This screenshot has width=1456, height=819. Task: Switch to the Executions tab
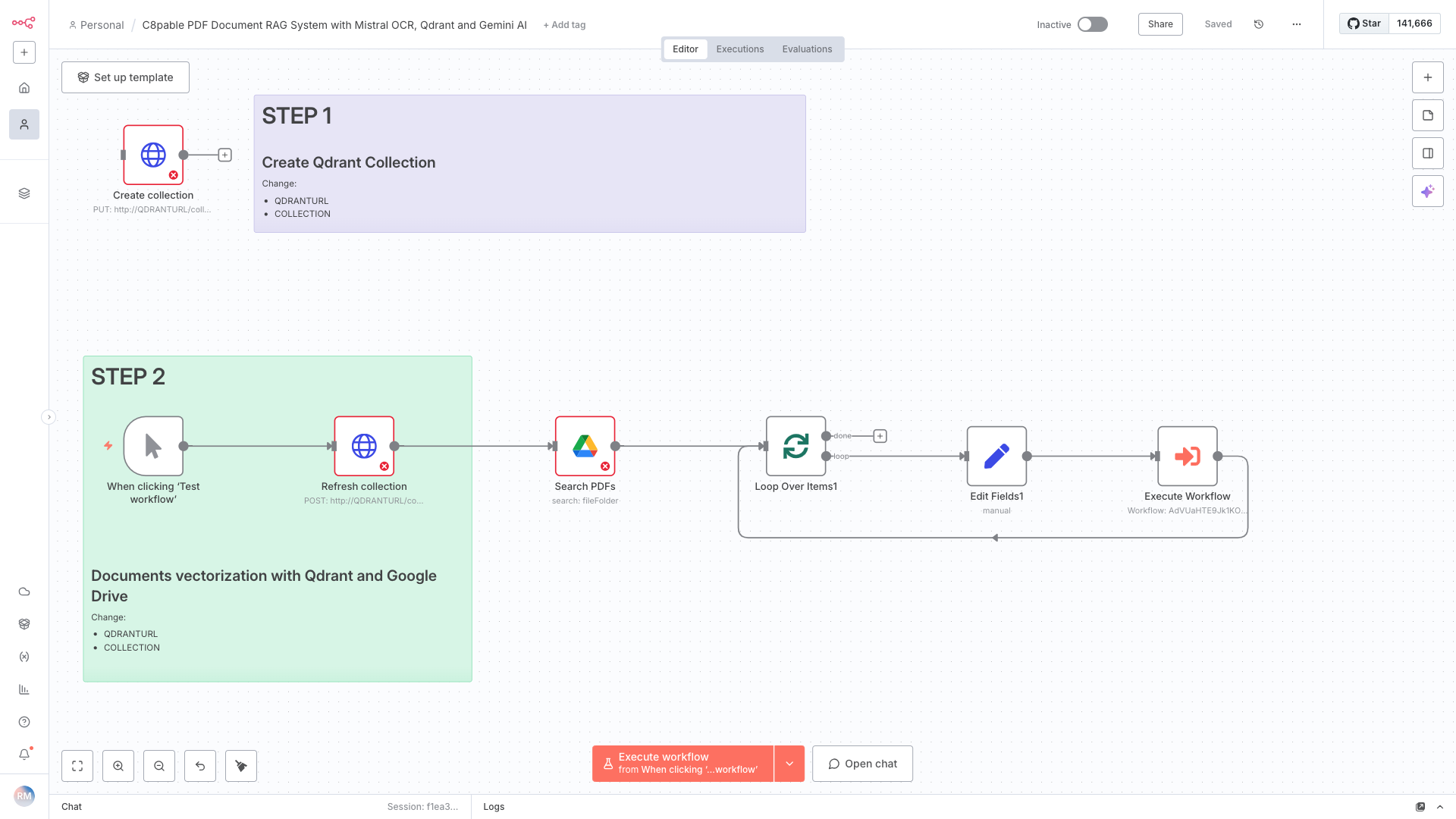[740, 49]
